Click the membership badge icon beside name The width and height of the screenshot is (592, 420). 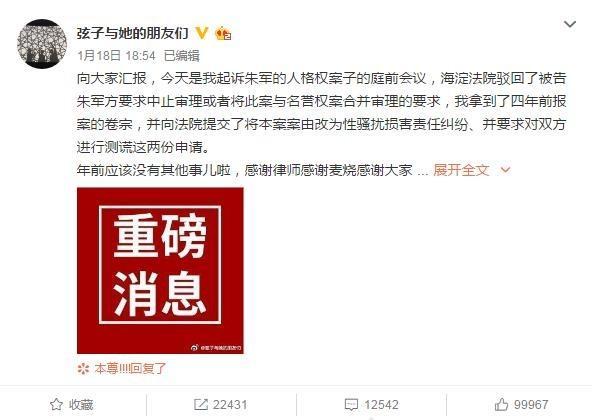click(223, 34)
